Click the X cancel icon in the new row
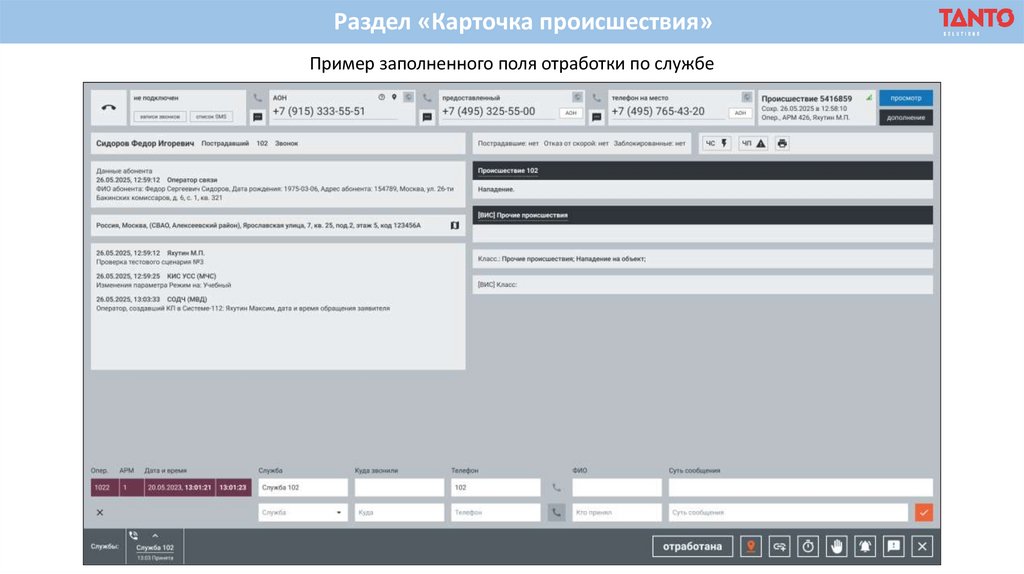The image size is (1024, 574). point(100,513)
